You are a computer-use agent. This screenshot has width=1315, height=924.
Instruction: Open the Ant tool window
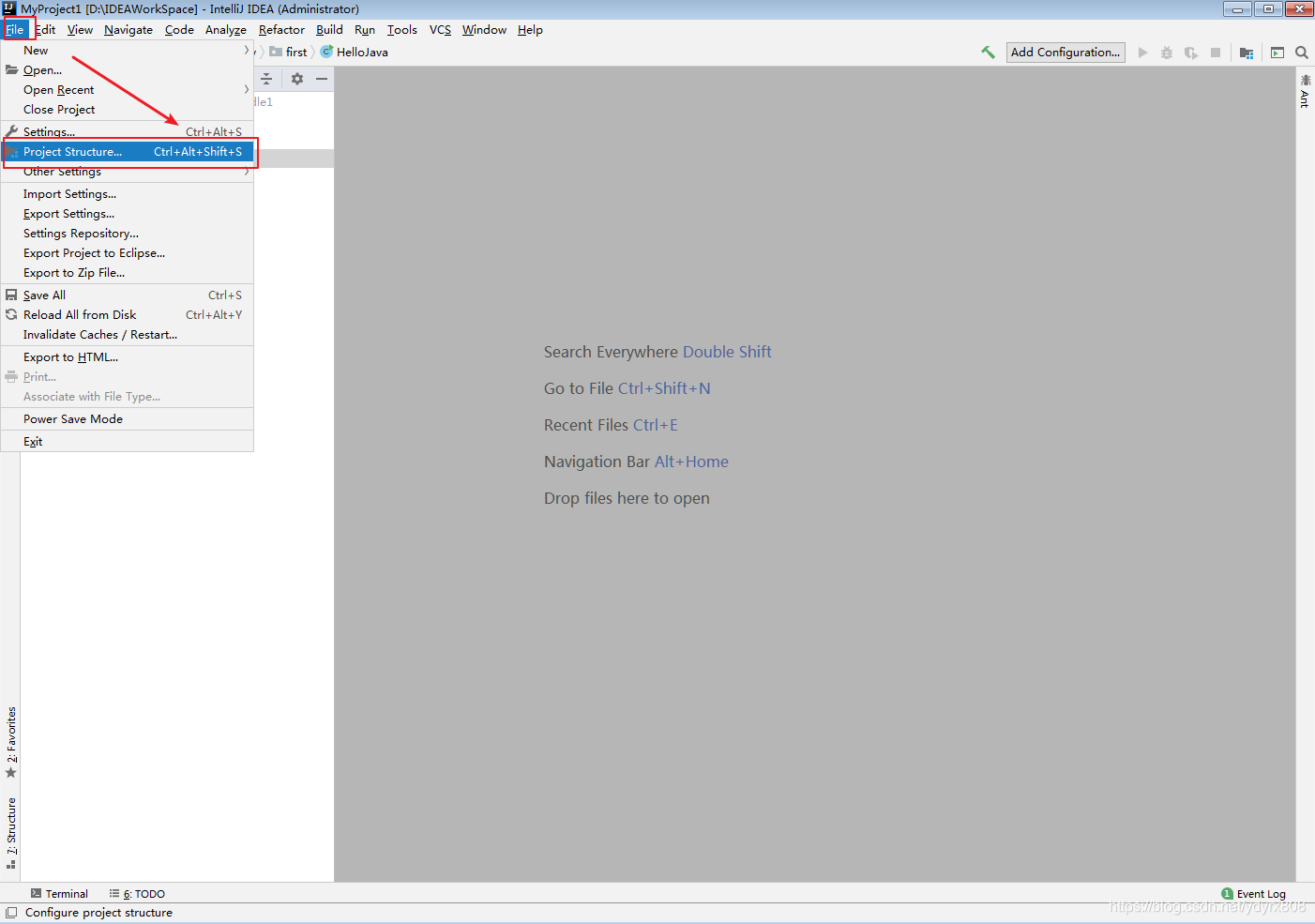click(1305, 92)
